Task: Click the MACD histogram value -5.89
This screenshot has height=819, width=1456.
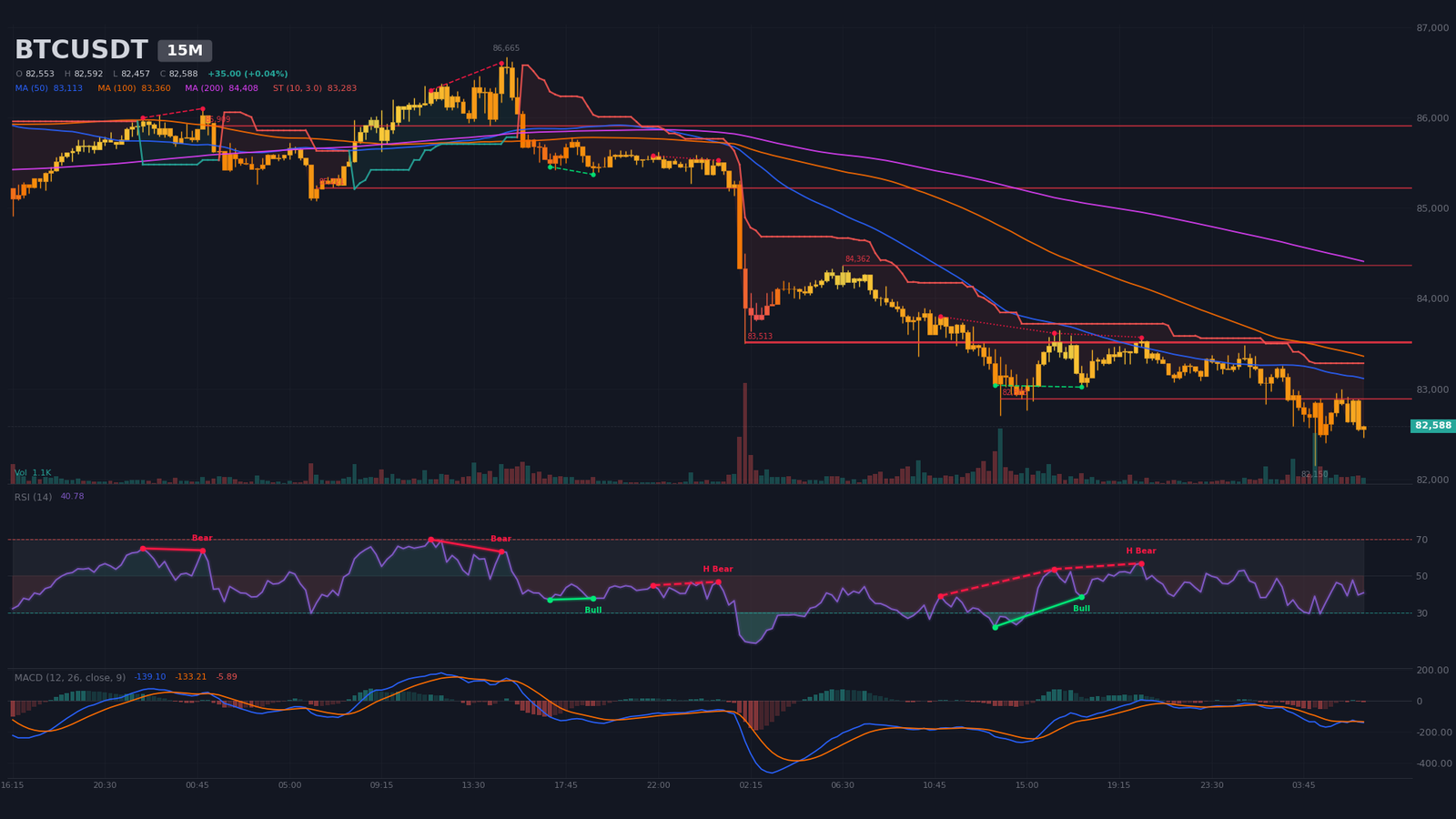Action: pos(227,677)
